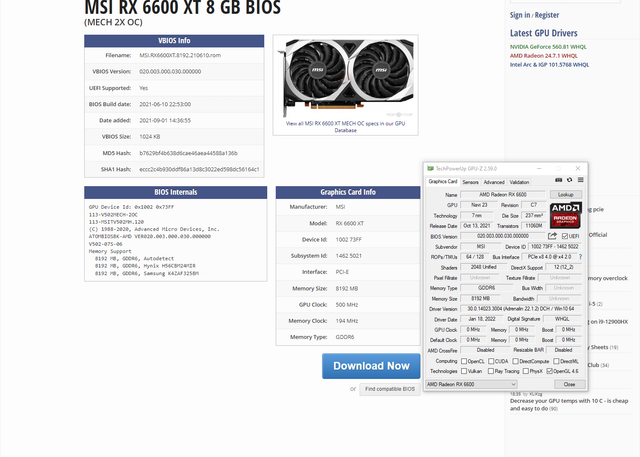Click the Digital Signature field WHQL

(562, 319)
